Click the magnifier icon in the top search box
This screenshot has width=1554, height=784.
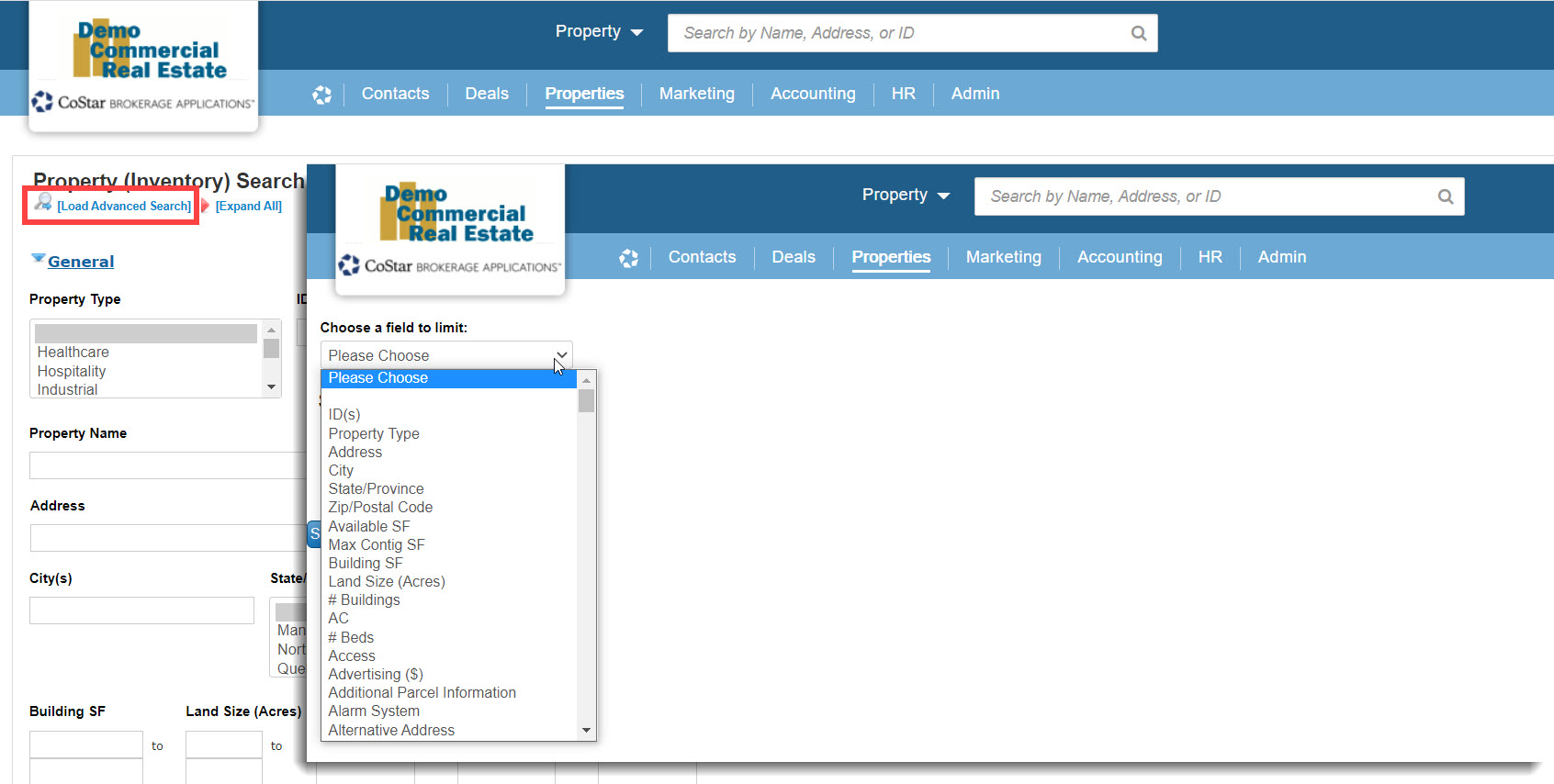[x=1139, y=33]
